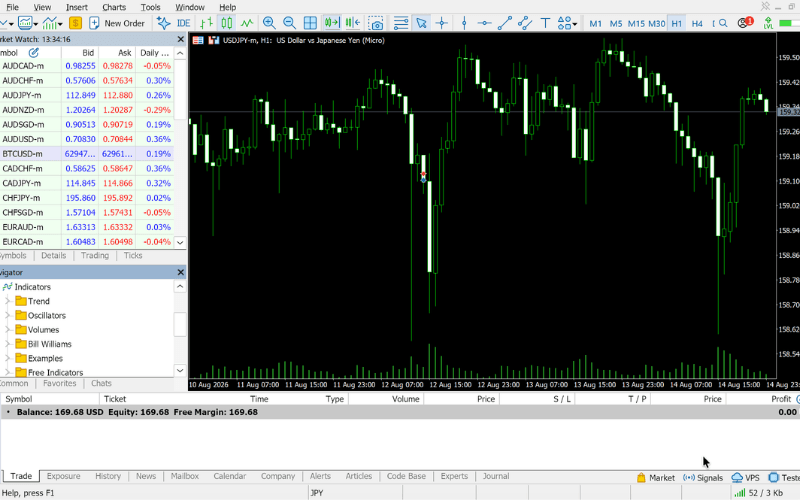Open the Help menu
Viewport: 800px width, 500px height.
point(228,7)
